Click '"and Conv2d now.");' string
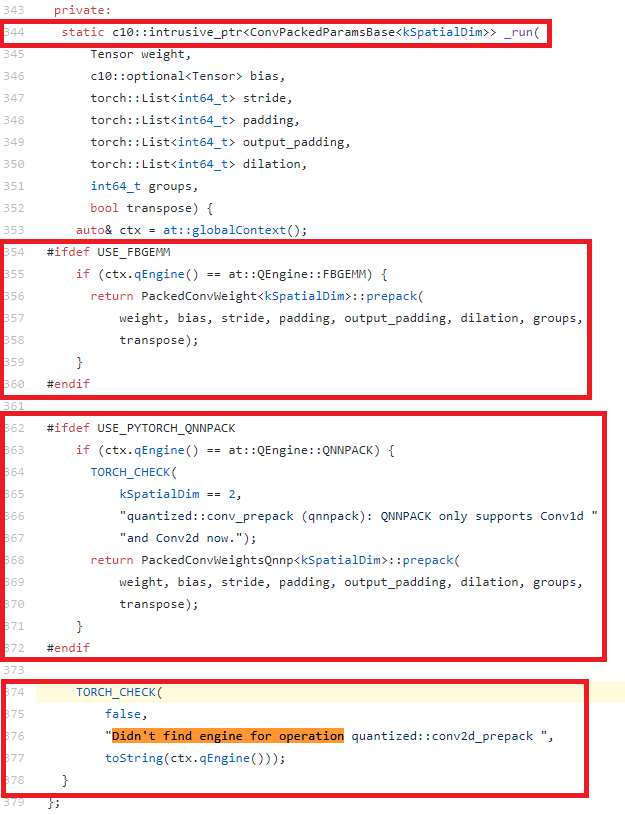The width and height of the screenshot is (625, 815). pos(188,538)
